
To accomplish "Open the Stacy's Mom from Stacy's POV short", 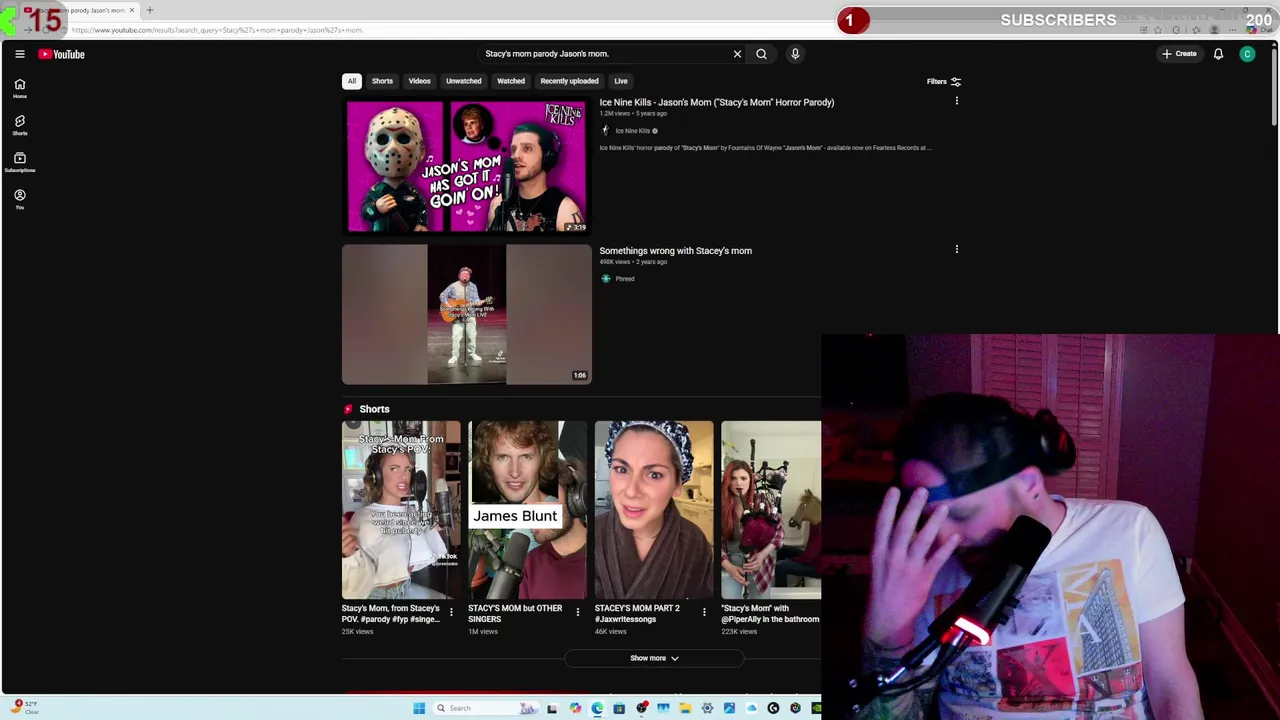I will click(401, 510).
